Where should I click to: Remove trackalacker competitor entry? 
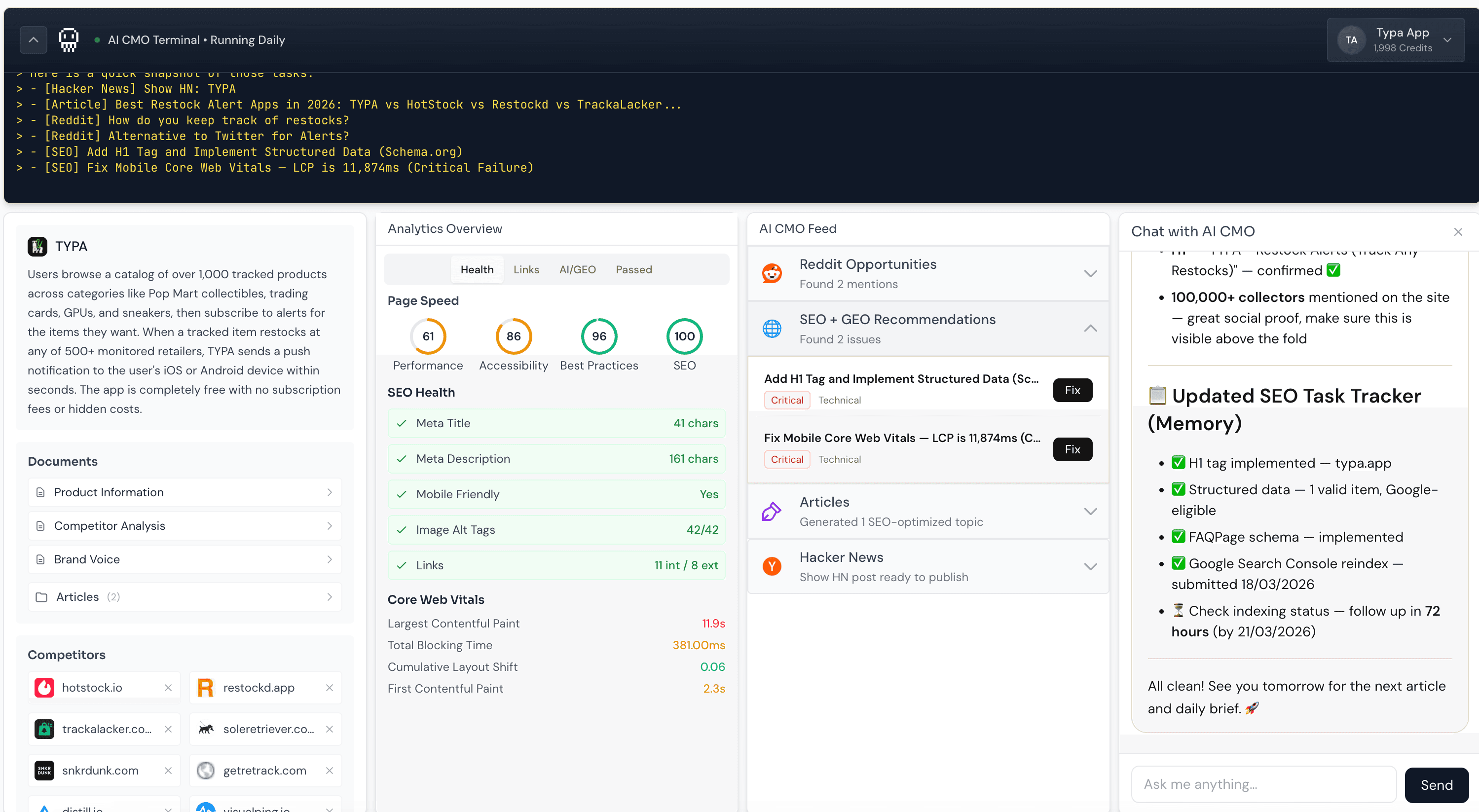click(168, 729)
